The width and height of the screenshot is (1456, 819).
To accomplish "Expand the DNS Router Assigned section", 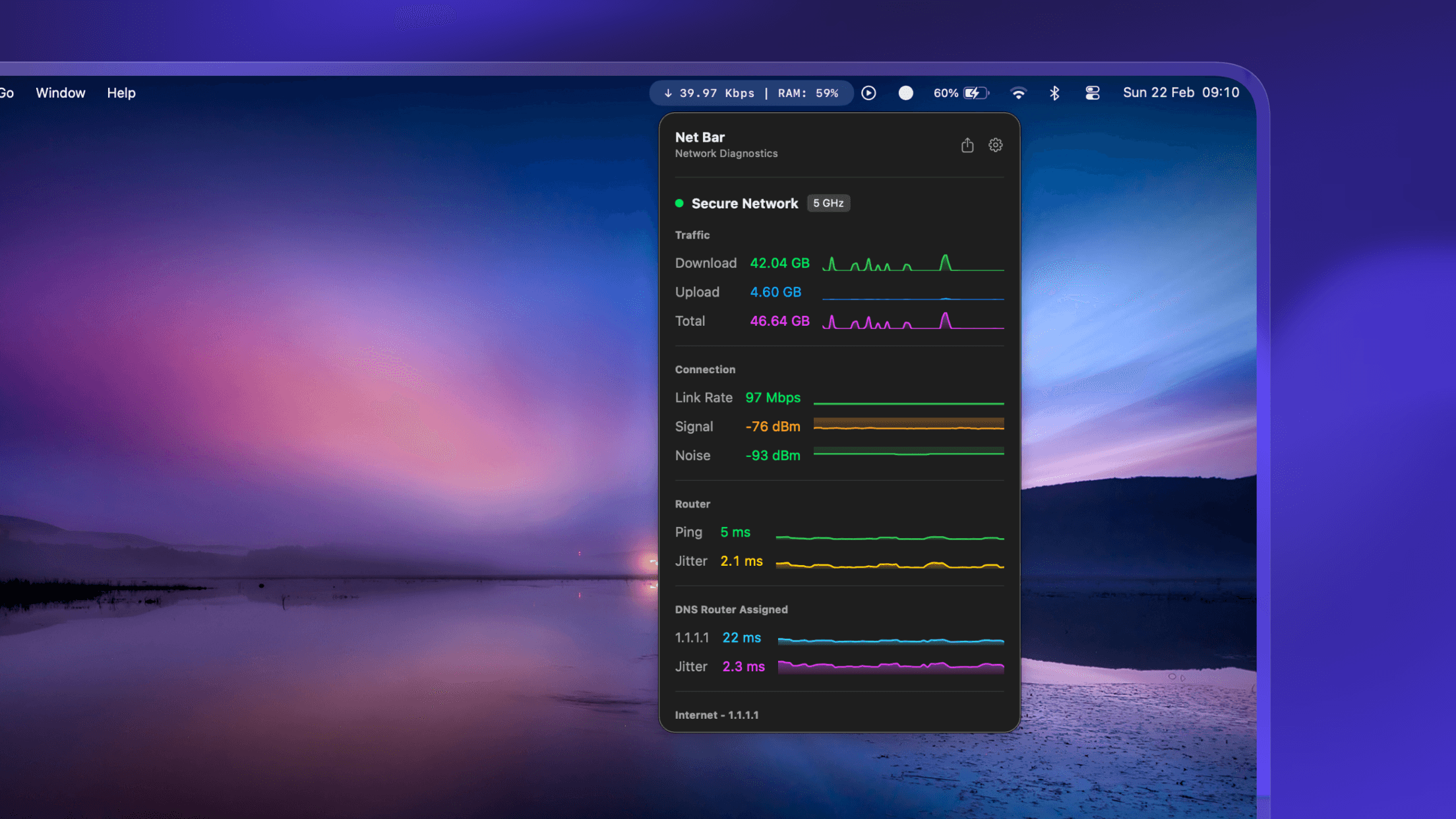I will point(731,609).
